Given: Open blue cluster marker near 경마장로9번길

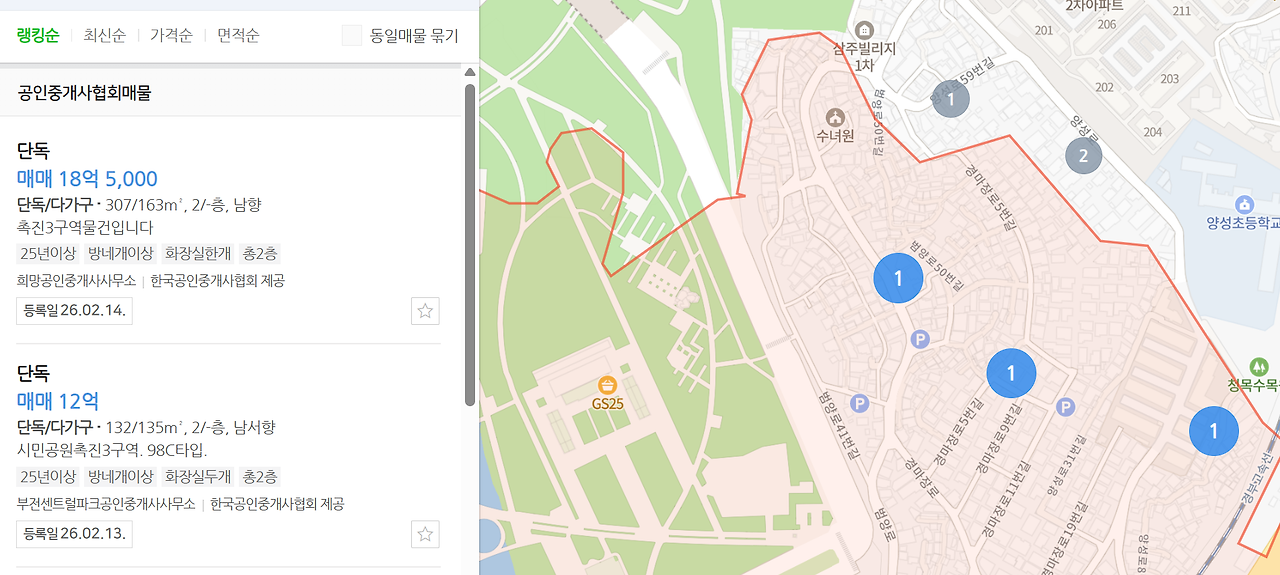Looking at the screenshot, I should (1011, 373).
